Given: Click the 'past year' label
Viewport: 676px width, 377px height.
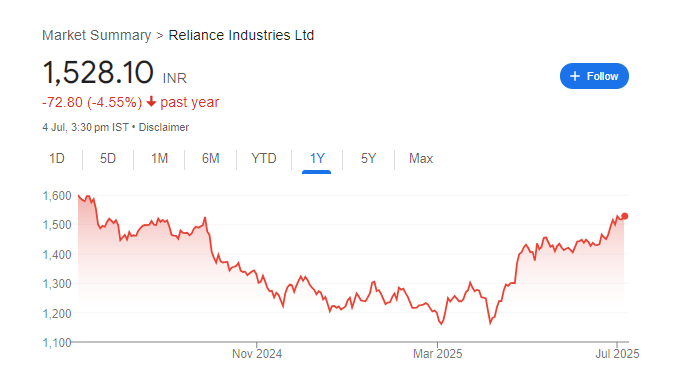Looking at the screenshot, I should point(190,103).
